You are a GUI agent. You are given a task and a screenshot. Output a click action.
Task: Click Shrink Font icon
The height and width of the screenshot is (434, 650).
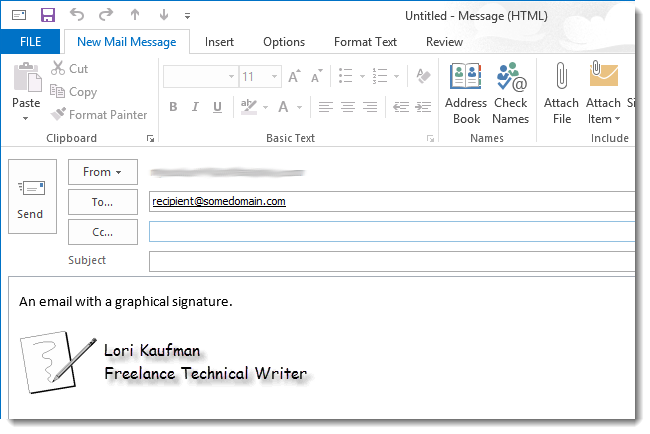[x=317, y=76]
